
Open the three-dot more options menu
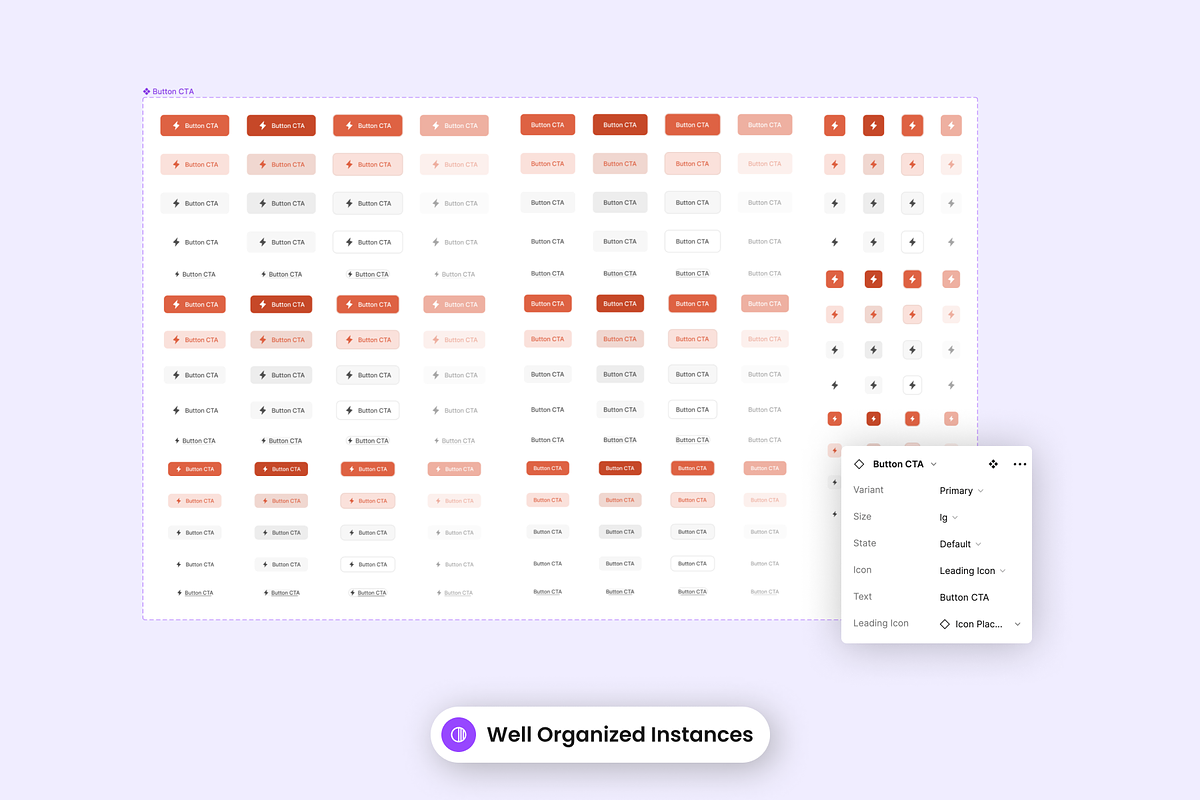pos(1019,464)
